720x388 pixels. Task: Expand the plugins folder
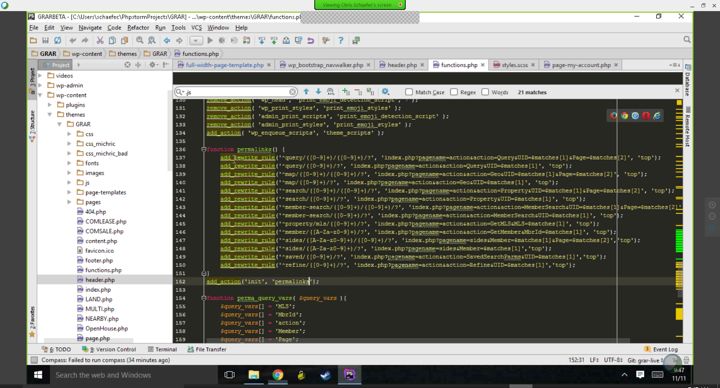(x=50, y=105)
